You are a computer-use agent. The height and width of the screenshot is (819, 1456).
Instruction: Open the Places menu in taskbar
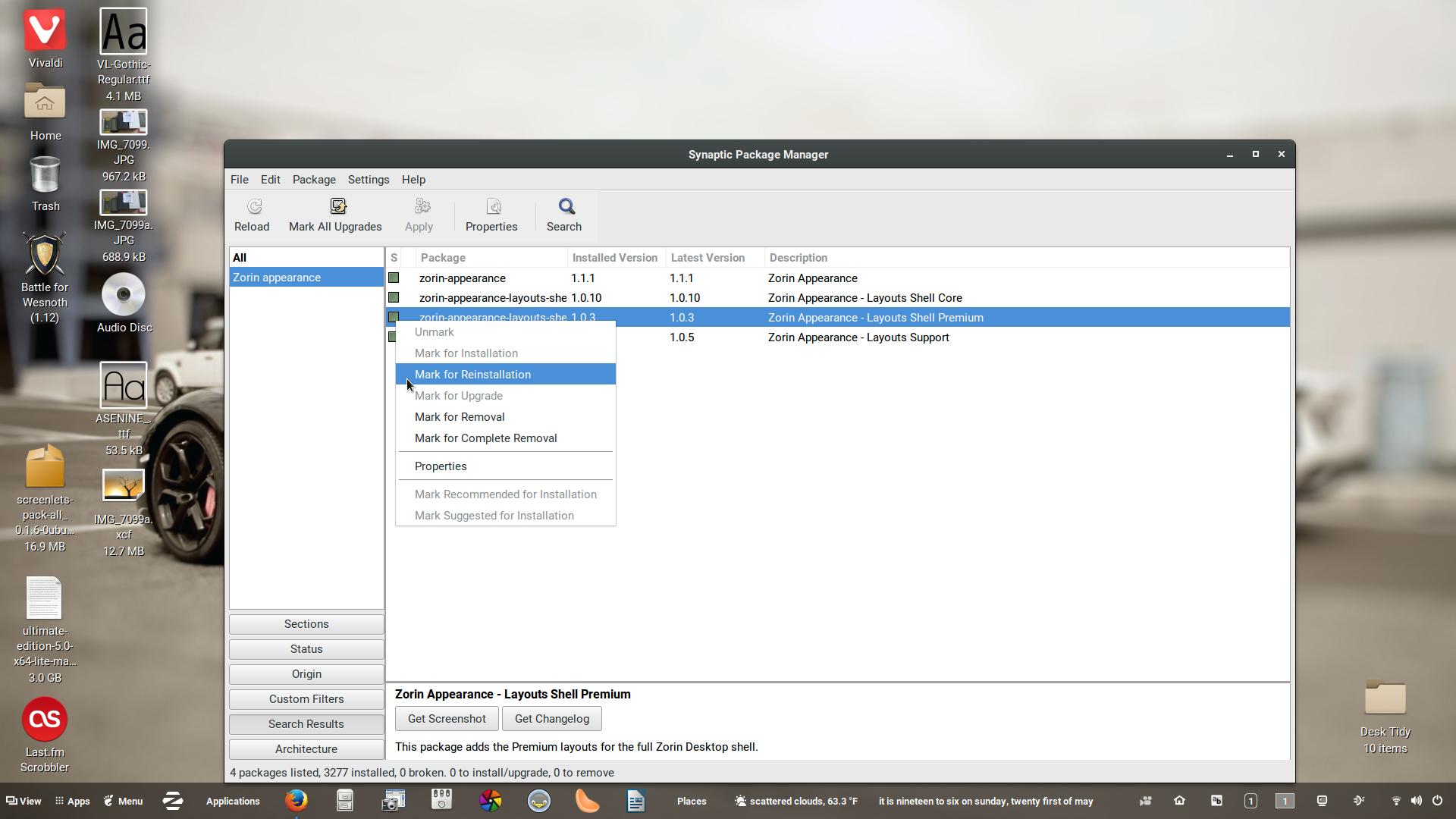point(692,801)
